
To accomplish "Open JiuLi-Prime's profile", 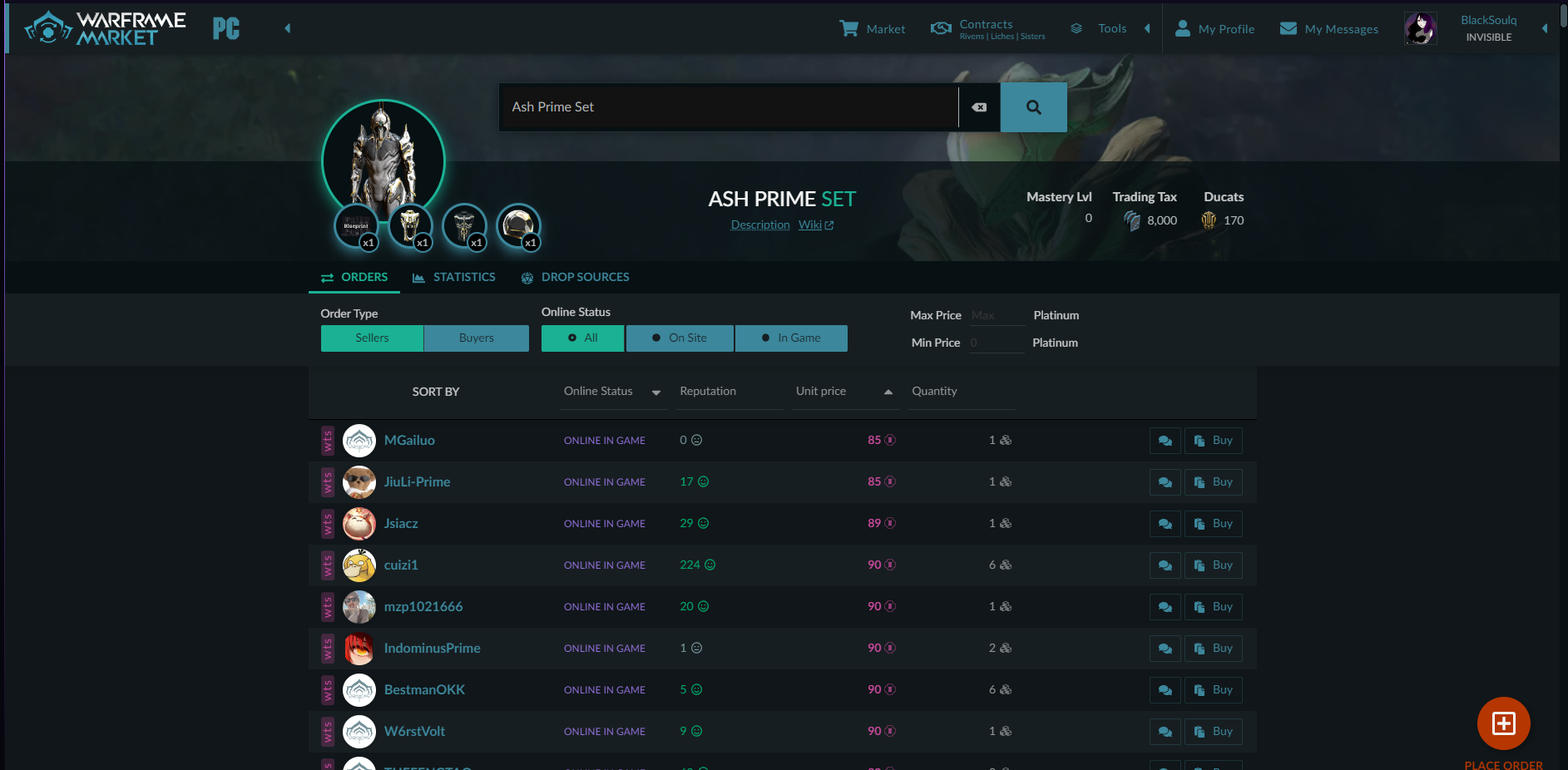I will coord(417,482).
